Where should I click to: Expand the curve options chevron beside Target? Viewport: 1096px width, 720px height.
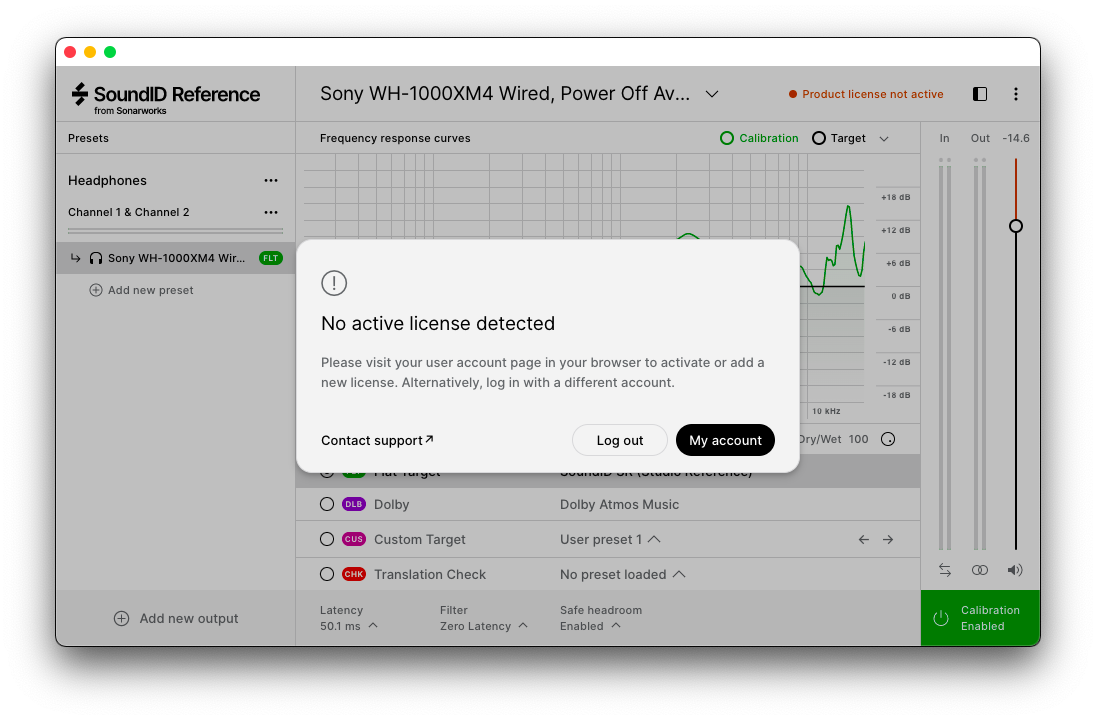(x=884, y=138)
